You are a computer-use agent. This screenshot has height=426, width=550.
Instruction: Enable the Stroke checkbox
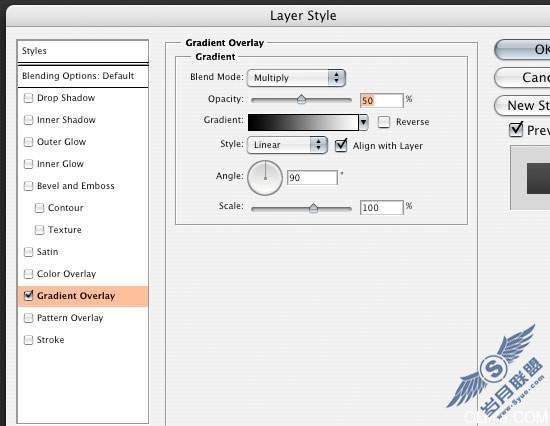point(28,340)
